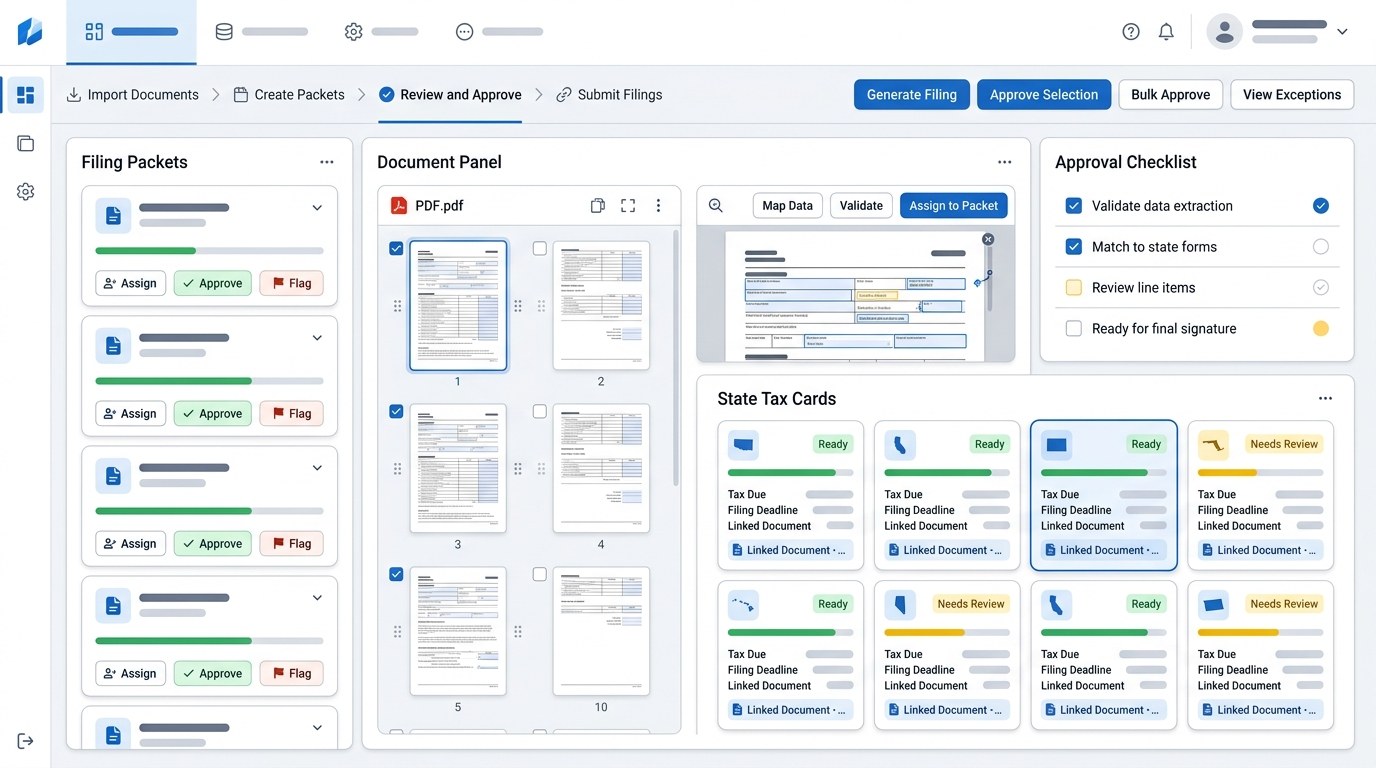The image size is (1376, 768).
Task: Click the app logo in top-left corner
Action: tap(30, 31)
